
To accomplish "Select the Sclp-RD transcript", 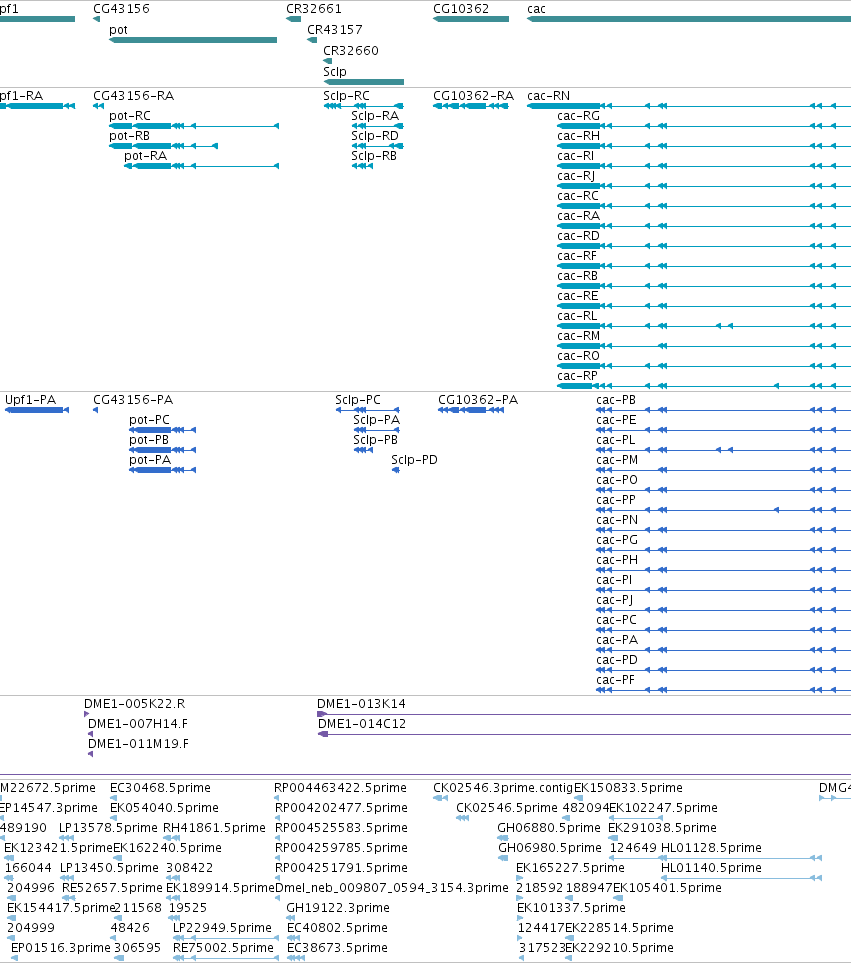I will coord(378,146).
